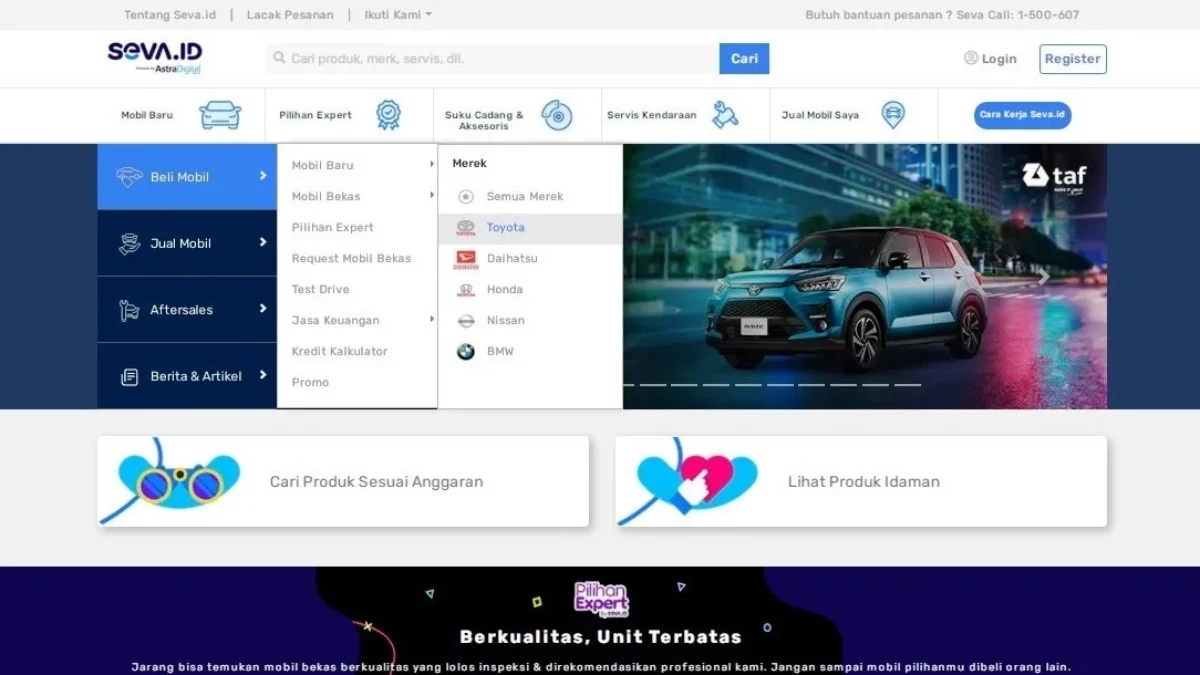Click the Jual Mobil Saya pin icon

click(x=893, y=115)
